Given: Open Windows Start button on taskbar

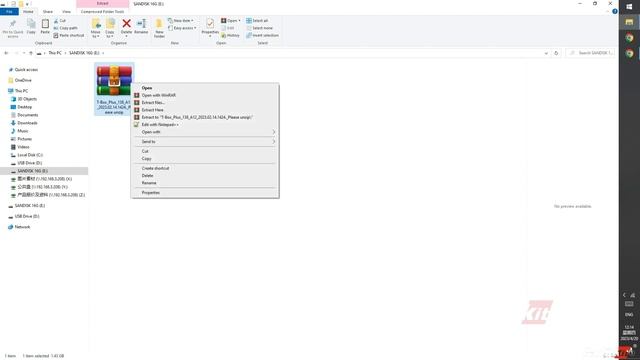Looking at the screenshot, I should (x=629, y=7).
